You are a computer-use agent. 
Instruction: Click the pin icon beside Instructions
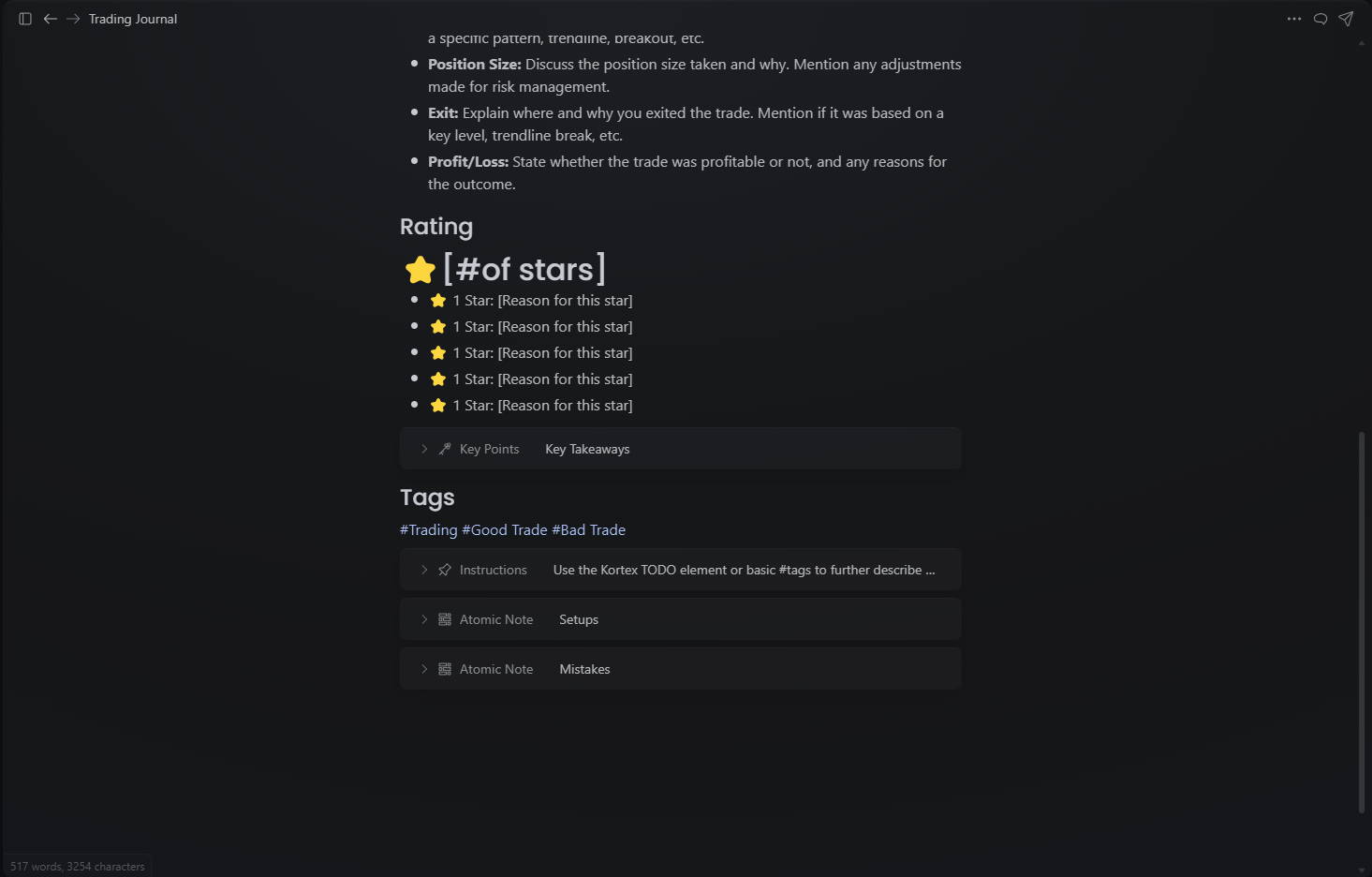[x=445, y=570]
